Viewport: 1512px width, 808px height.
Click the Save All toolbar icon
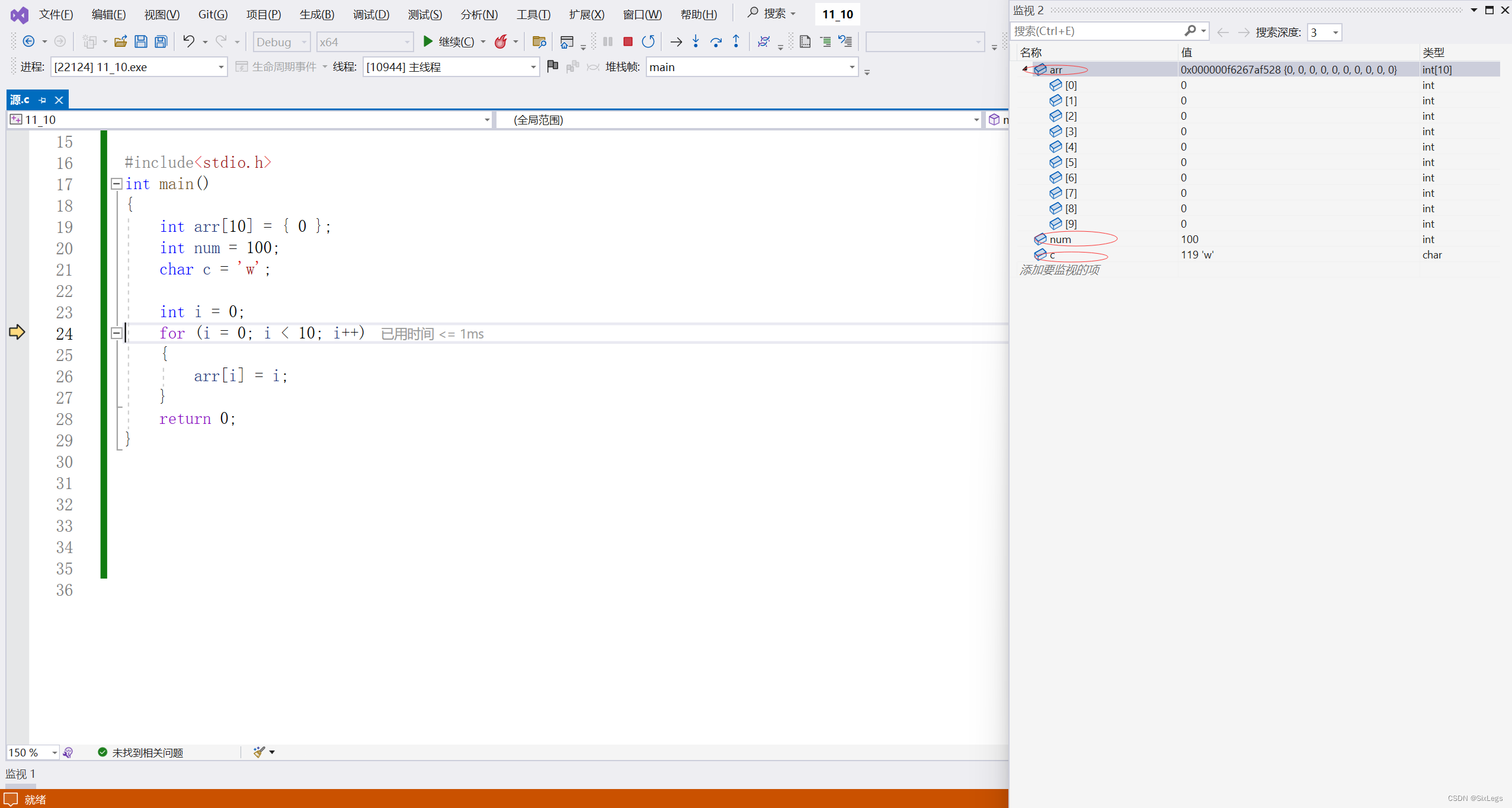[x=161, y=41]
